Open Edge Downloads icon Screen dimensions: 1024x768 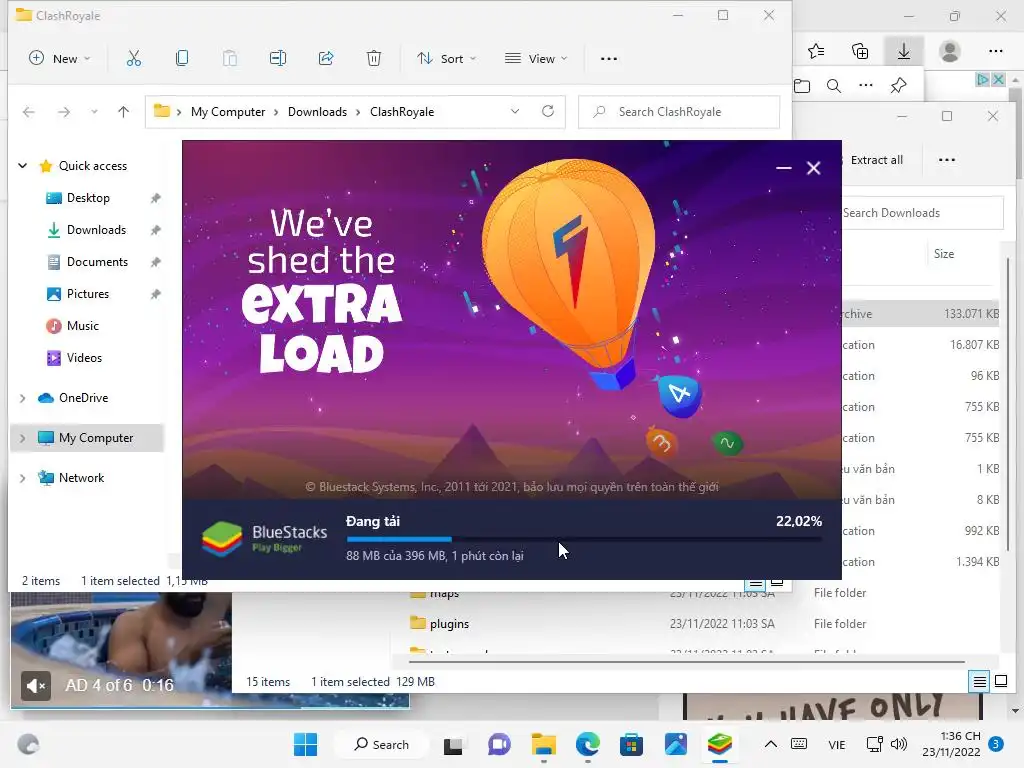(x=904, y=51)
